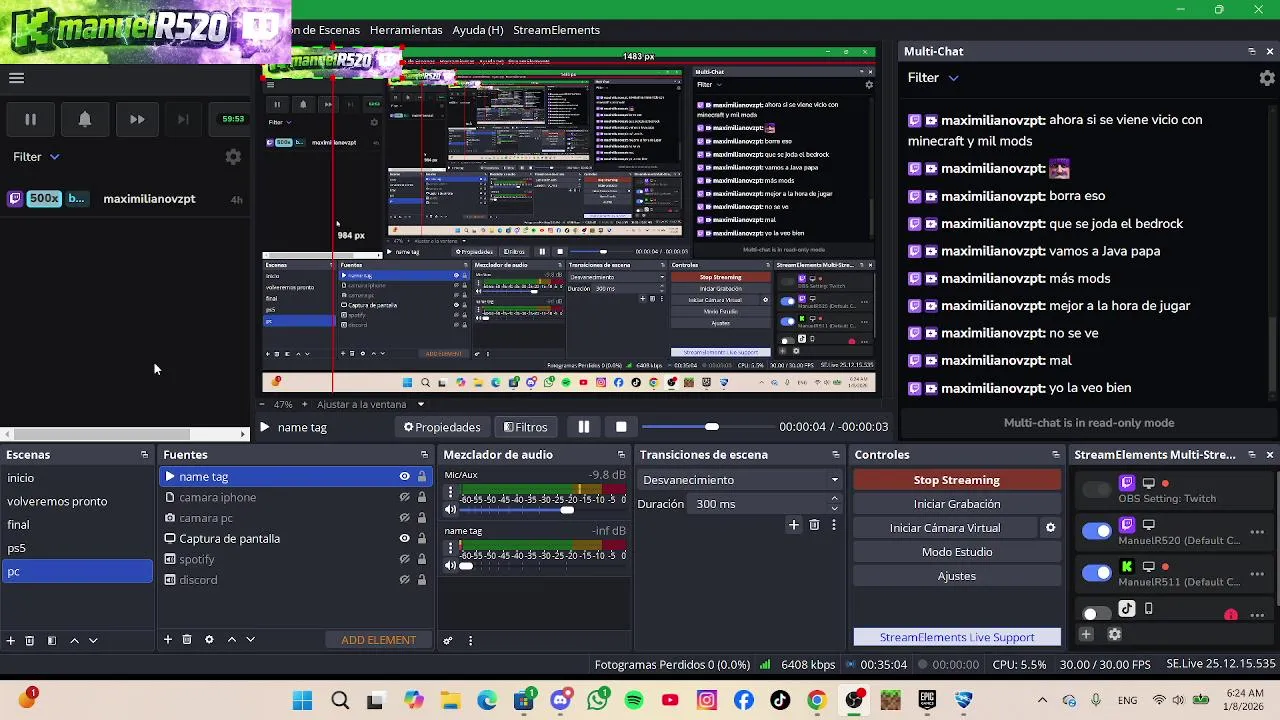
Task: Open multi-stream settings gear icon
Action: pyautogui.click(x=1115, y=634)
